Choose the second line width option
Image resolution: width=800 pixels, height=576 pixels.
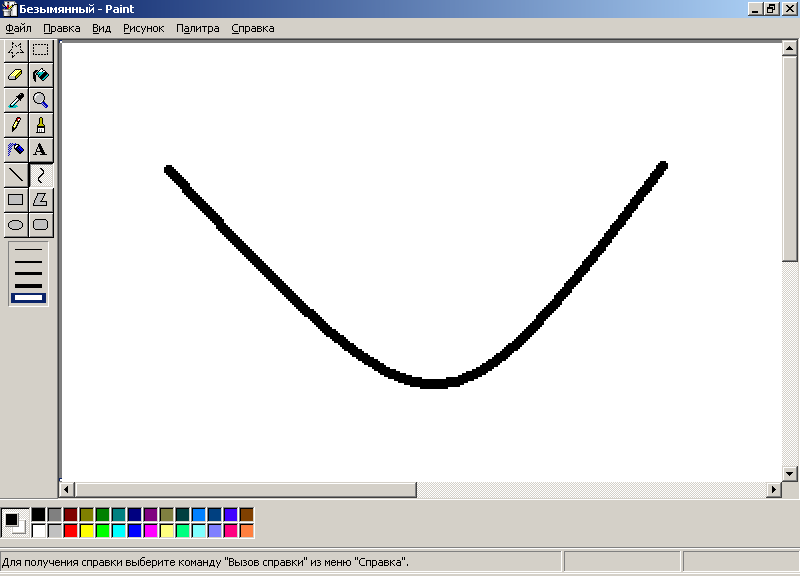point(29,262)
